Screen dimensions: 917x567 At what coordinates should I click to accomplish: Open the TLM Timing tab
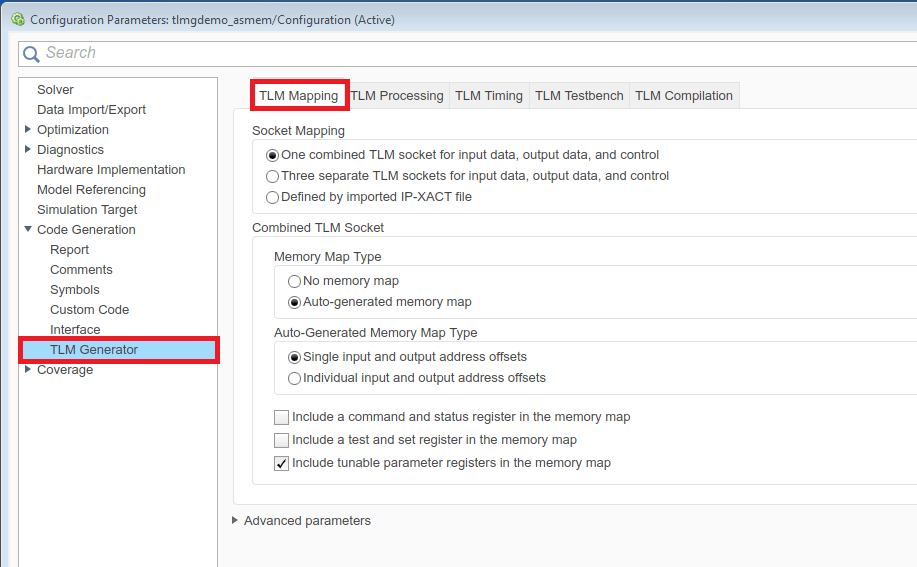pos(488,96)
